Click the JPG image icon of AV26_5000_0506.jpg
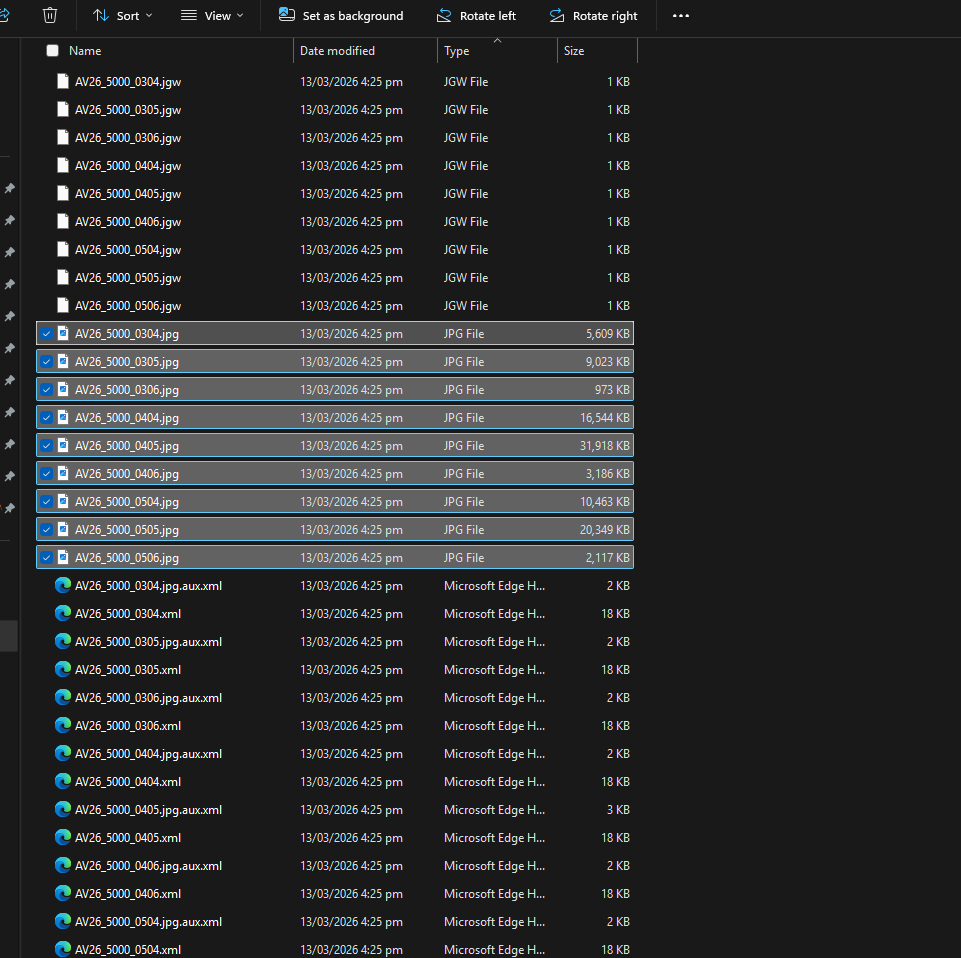961x958 pixels. pyautogui.click(x=63, y=557)
